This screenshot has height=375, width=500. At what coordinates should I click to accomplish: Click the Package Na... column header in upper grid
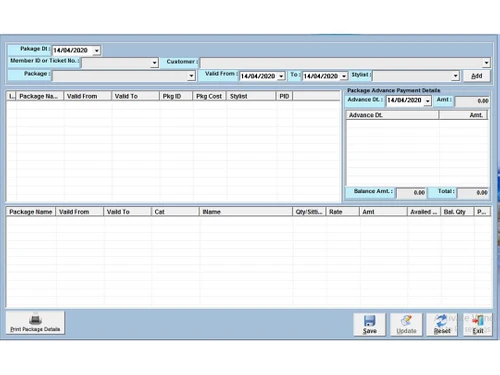tap(40, 96)
